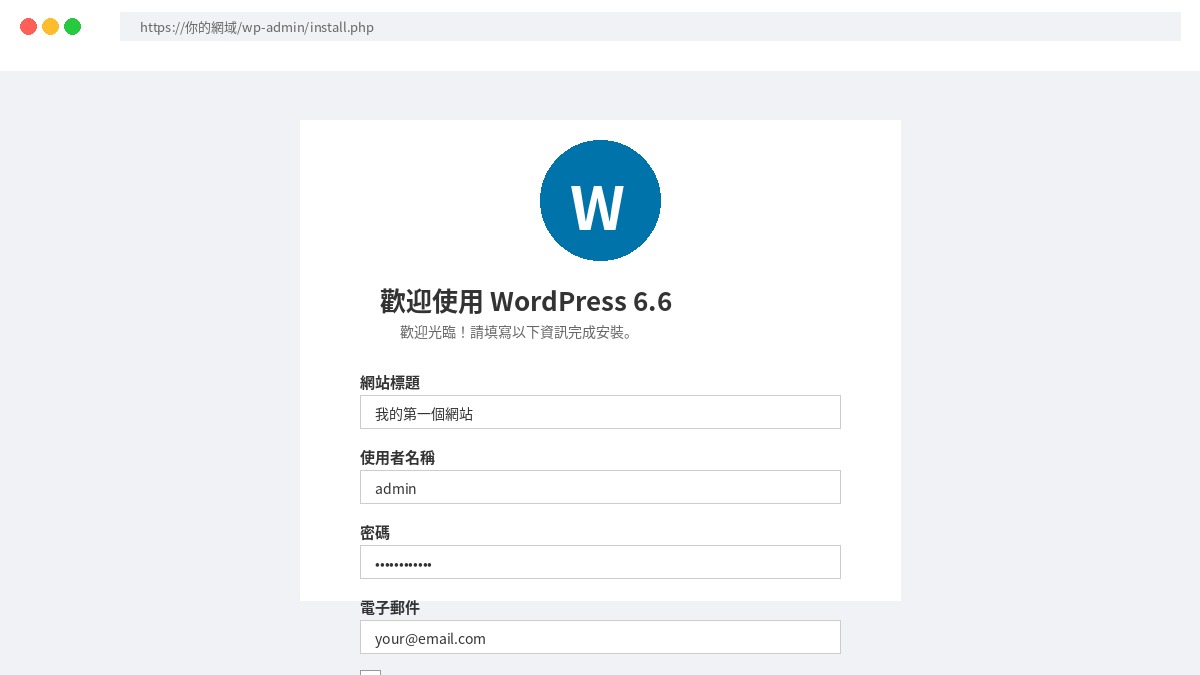Image resolution: width=1200 pixels, height=675 pixels.
Task: Click the 電子郵件 label
Action: point(390,607)
